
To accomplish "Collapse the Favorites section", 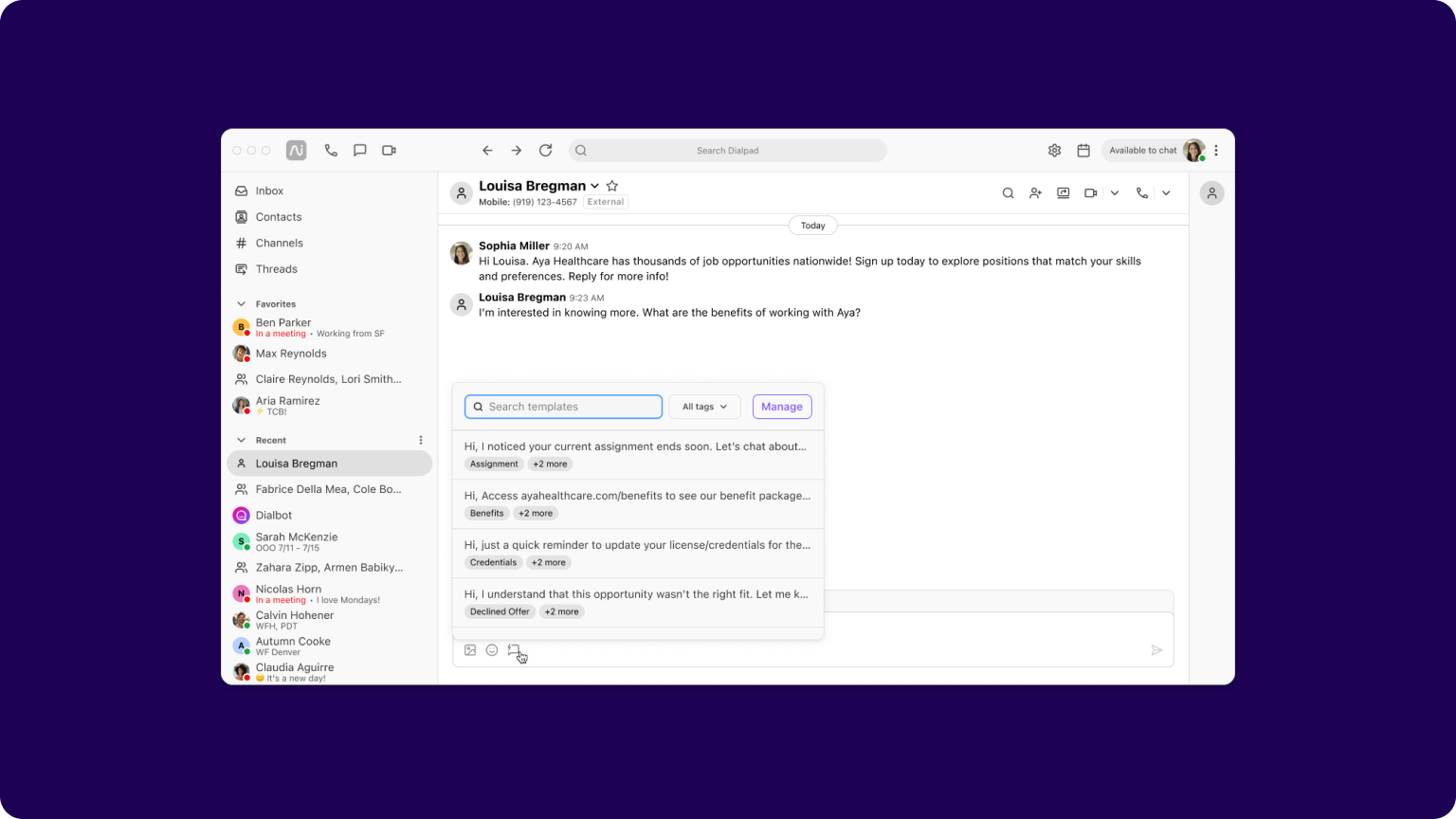I will coord(241,303).
